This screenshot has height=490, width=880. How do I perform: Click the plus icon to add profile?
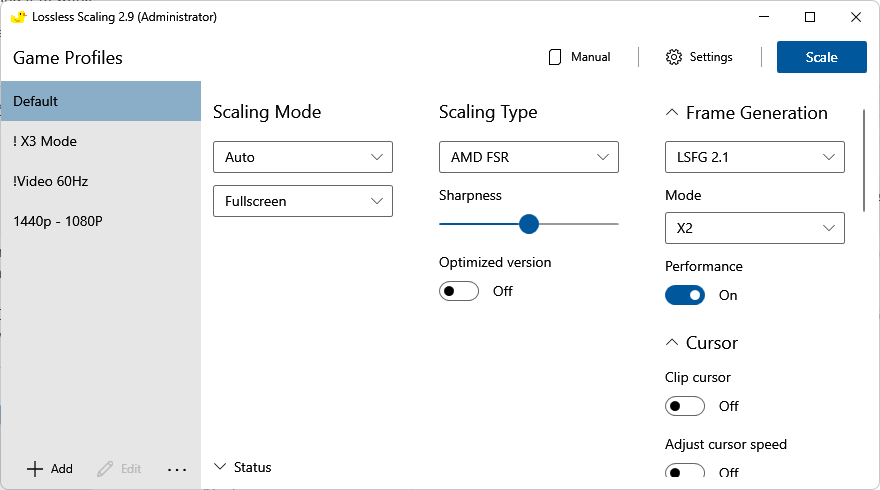[35, 469]
